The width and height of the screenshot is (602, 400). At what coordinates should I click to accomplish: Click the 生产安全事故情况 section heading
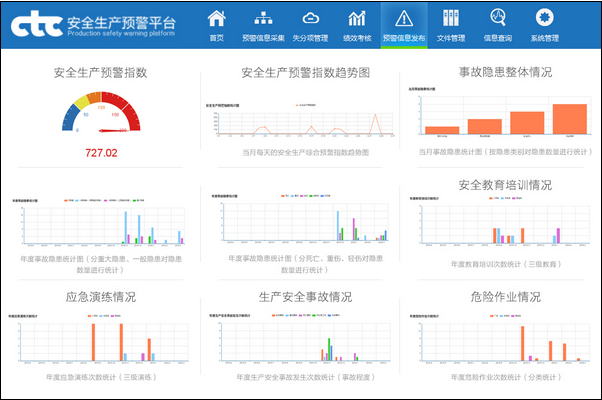304,297
